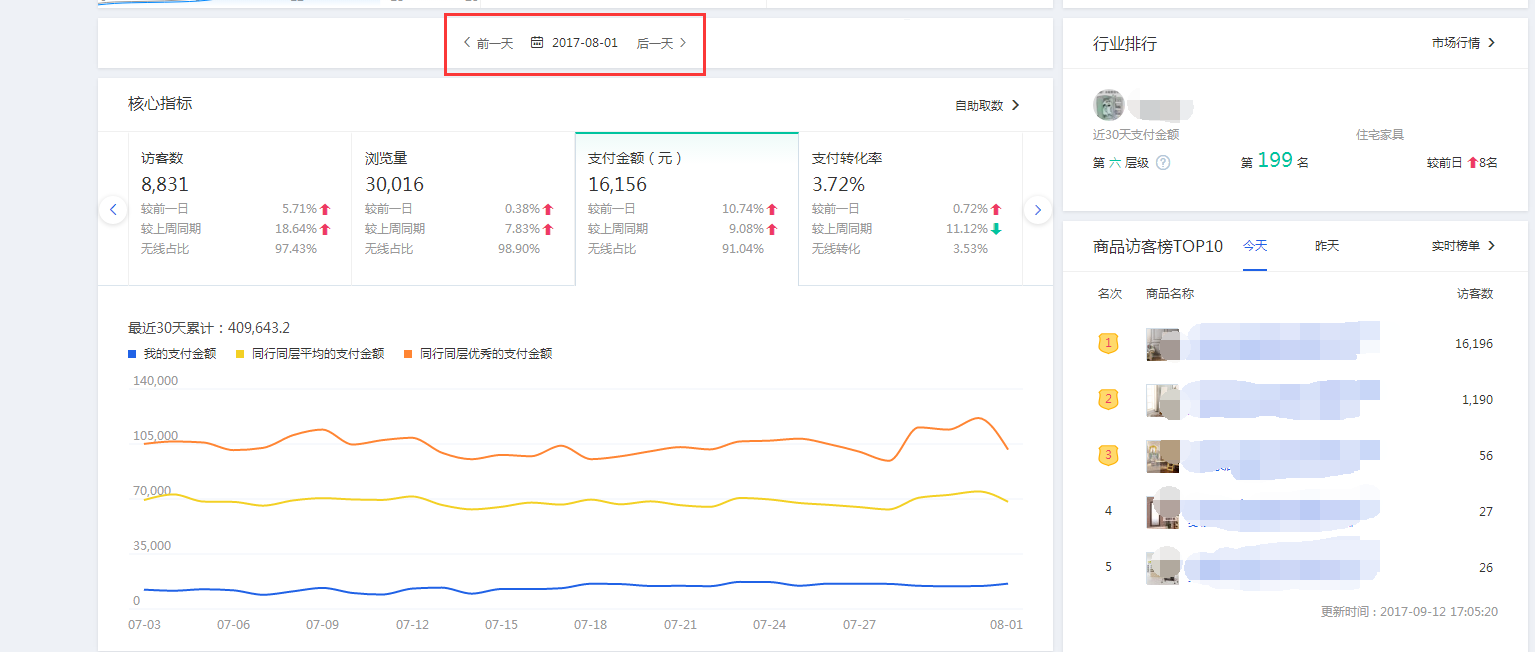This screenshot has height=652, width=1535.
Task: Click the help question mark beside 层级
Action: pos(1162,163)
